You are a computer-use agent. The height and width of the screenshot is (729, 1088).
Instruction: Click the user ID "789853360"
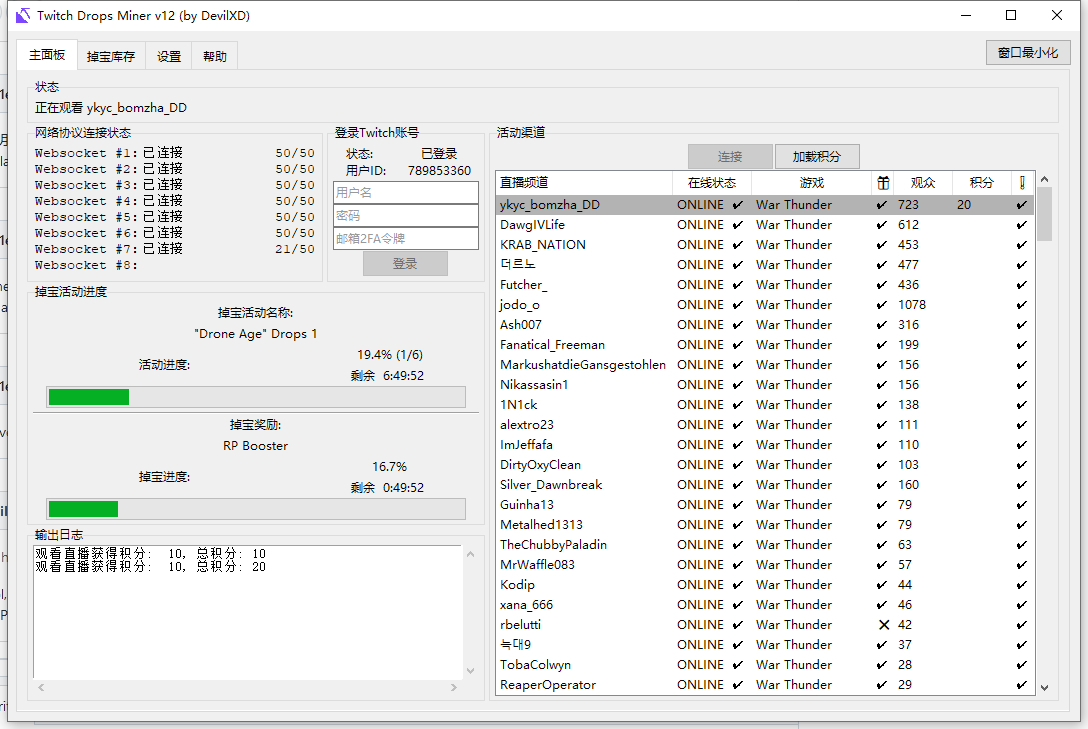[x=439, y=171]
